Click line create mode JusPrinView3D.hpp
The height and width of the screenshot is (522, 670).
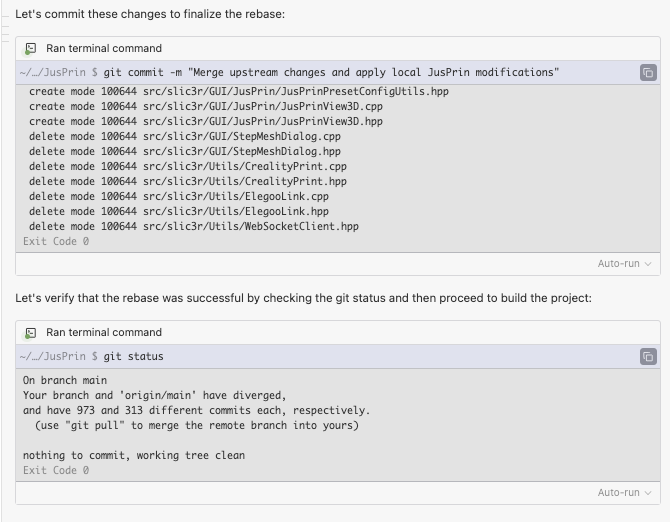(206, 121)
